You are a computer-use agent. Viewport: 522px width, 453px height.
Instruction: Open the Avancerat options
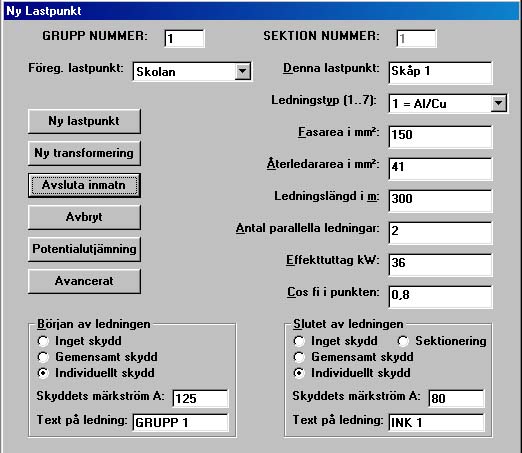click(84, 281)
